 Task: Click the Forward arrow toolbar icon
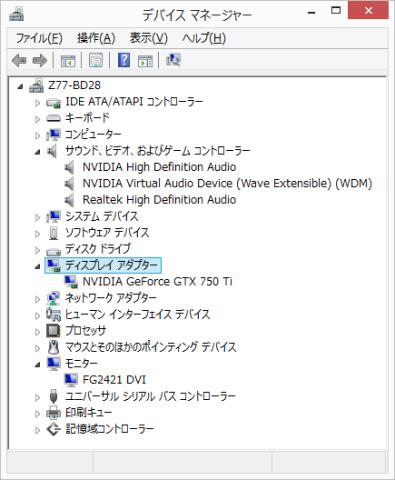click(40, 60)
